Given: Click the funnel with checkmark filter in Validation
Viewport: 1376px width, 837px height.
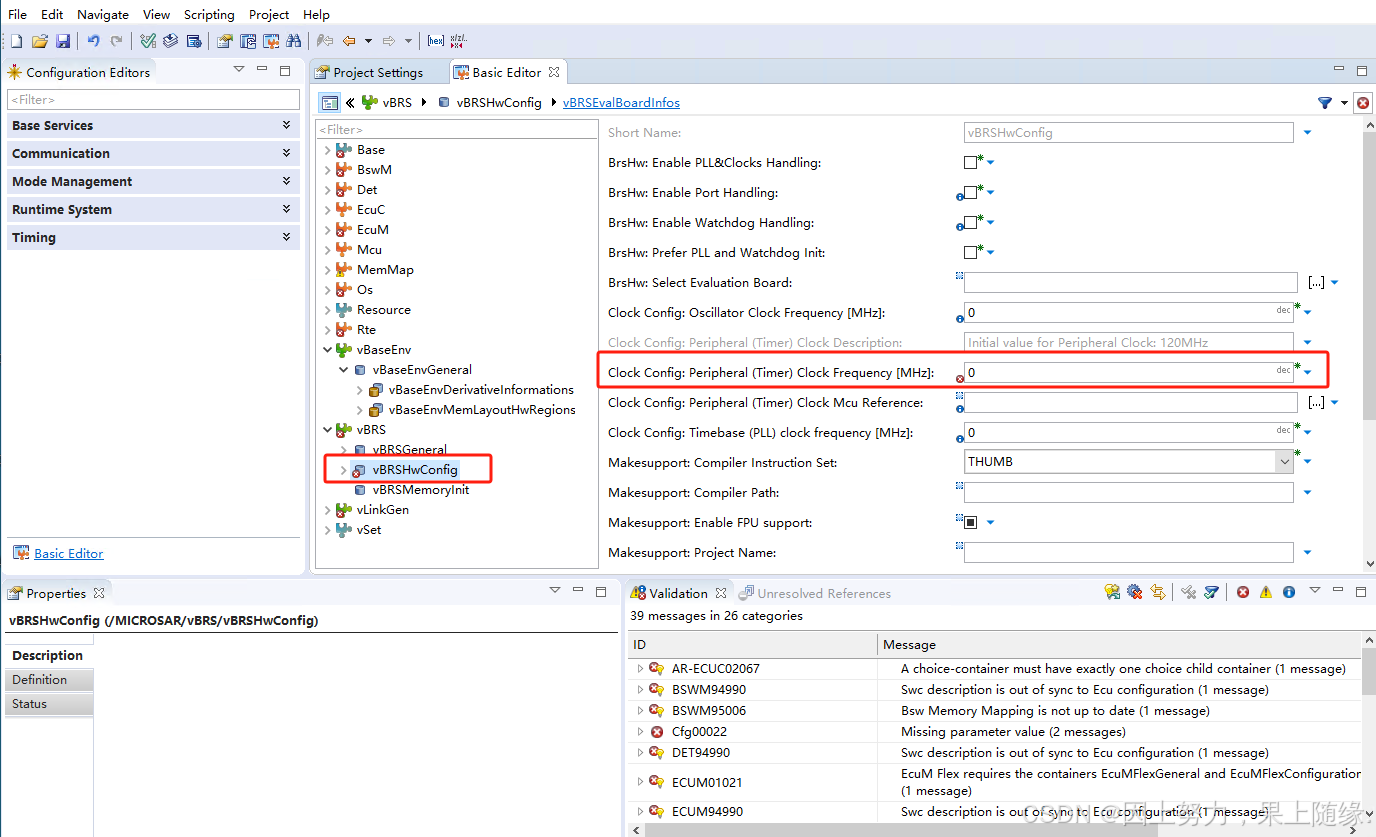Looking at the screenshot, I should [x=1211, y=592].
